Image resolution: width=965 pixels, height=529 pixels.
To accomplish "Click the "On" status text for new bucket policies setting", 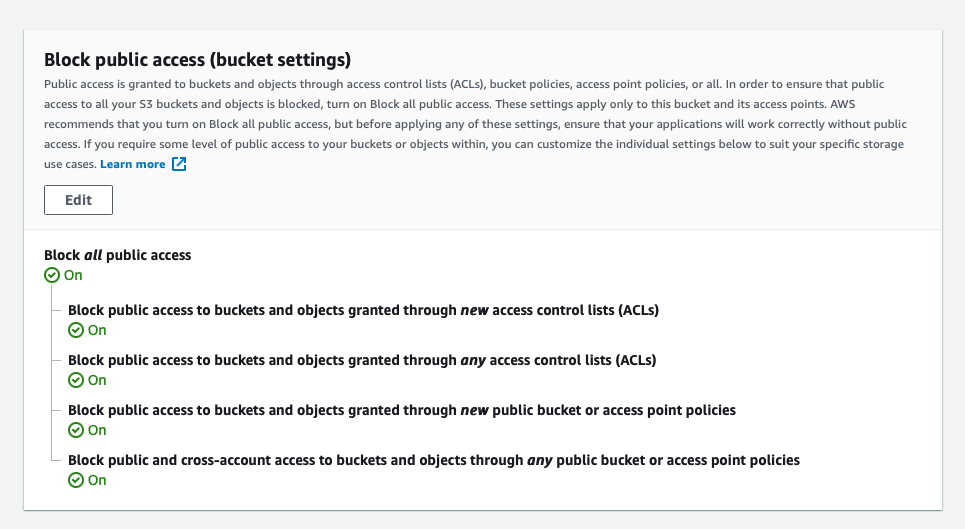I will [x=97, y=430].
